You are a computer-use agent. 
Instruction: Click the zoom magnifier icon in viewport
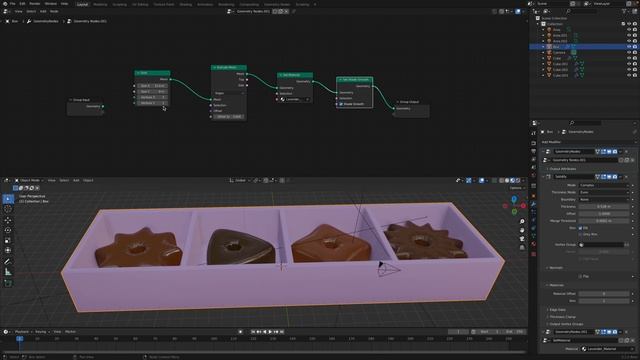click(x=522, y=221)
